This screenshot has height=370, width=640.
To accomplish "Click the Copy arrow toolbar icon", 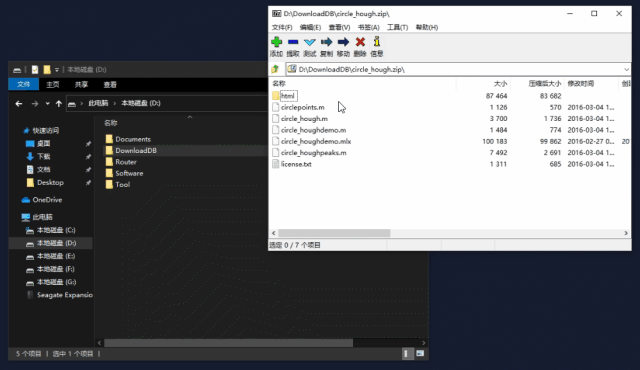I will coord(327,42).
